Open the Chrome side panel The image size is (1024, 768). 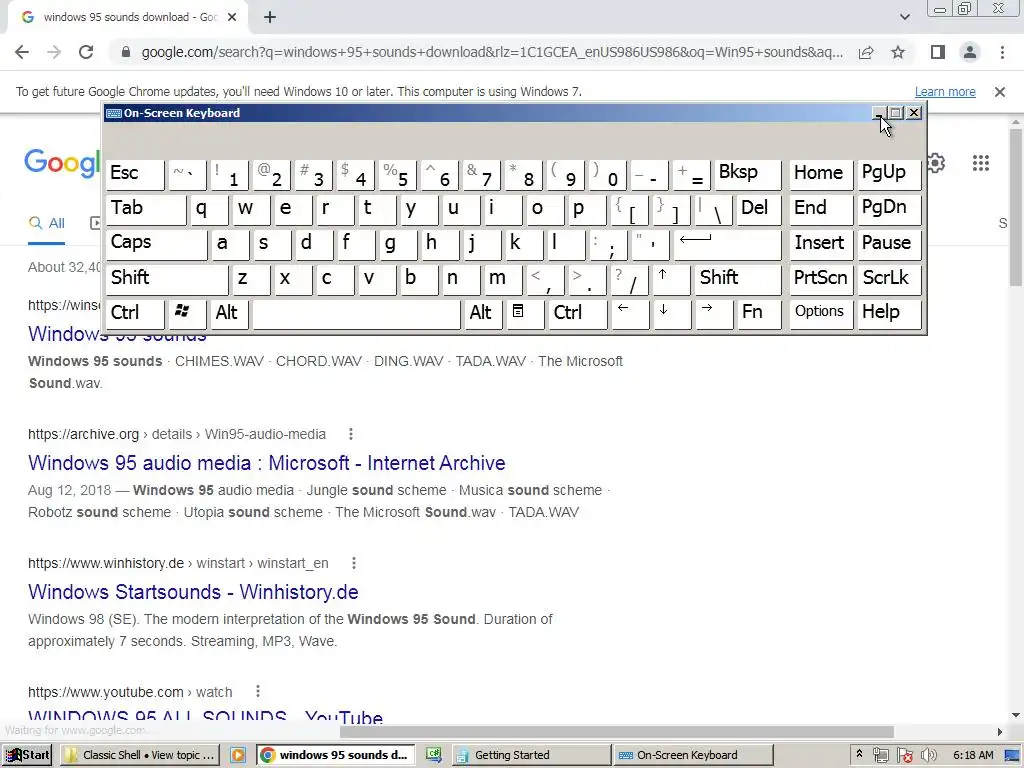pyautogui.click(x=937, y=52)
